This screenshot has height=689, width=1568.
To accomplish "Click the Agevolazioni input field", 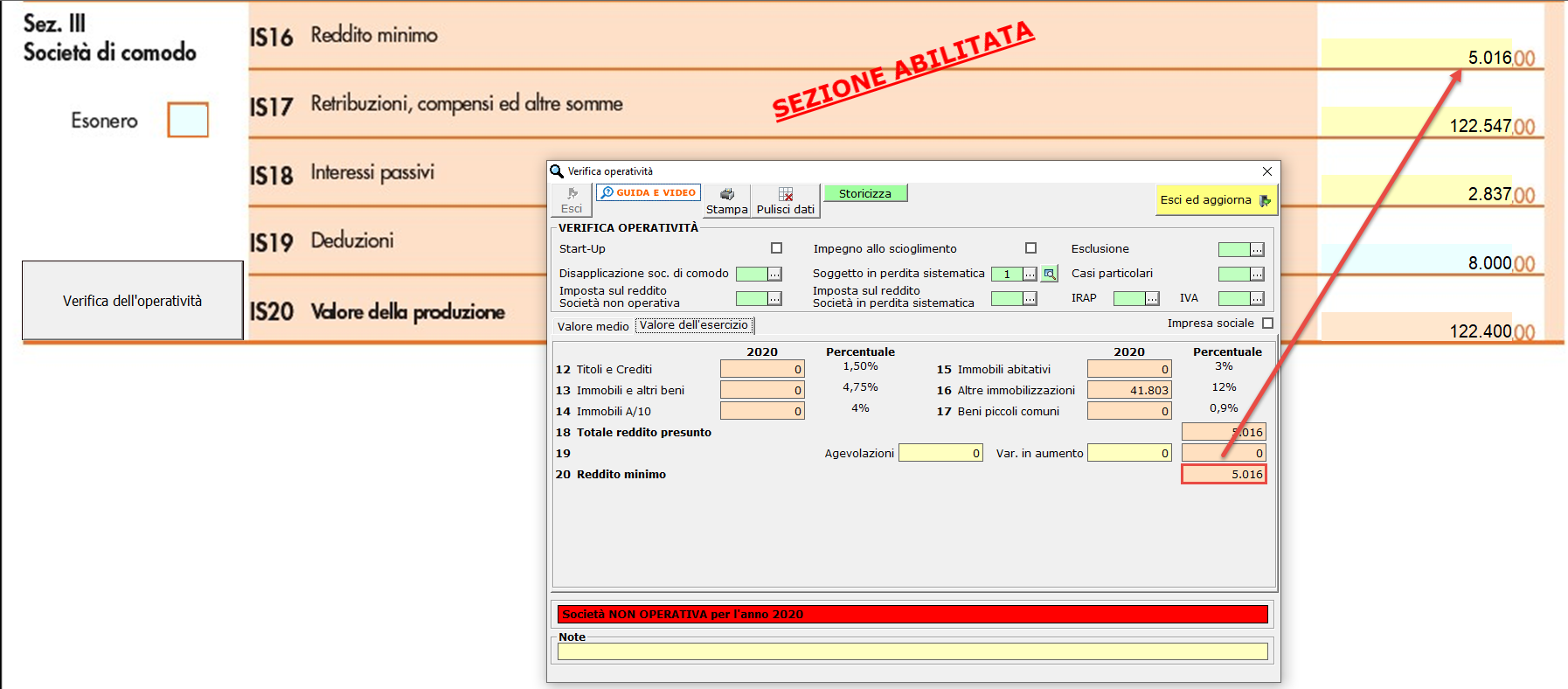I will [941, 453].
